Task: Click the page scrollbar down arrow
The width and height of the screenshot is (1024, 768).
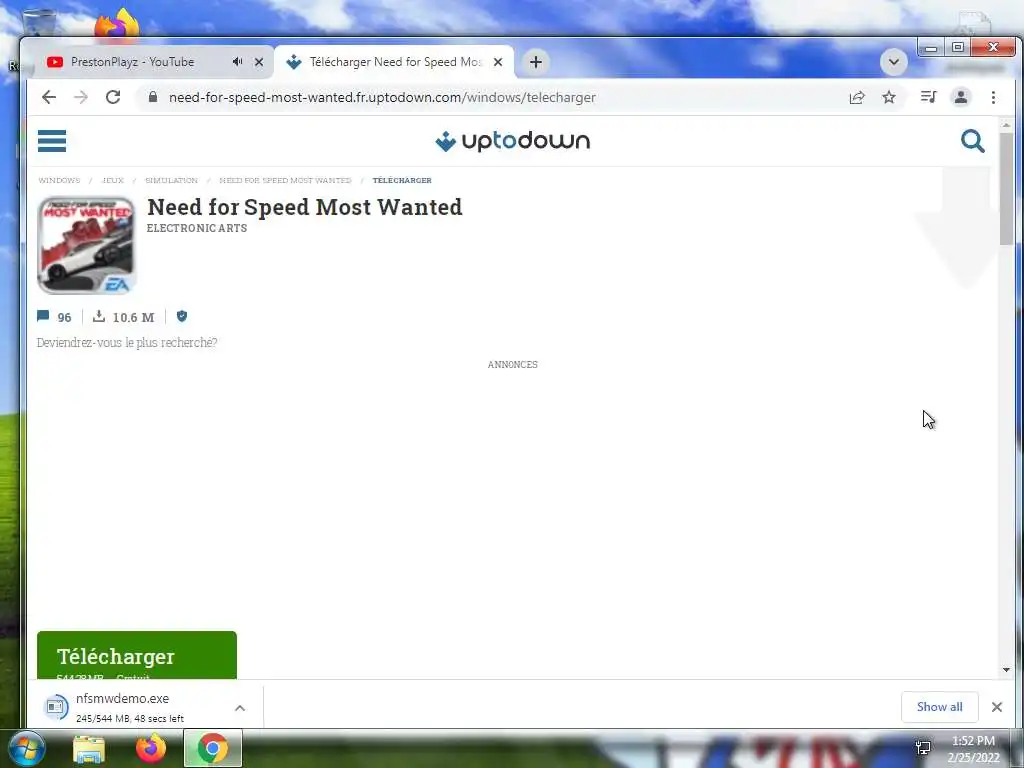Action: click(x=1006, y=670)
